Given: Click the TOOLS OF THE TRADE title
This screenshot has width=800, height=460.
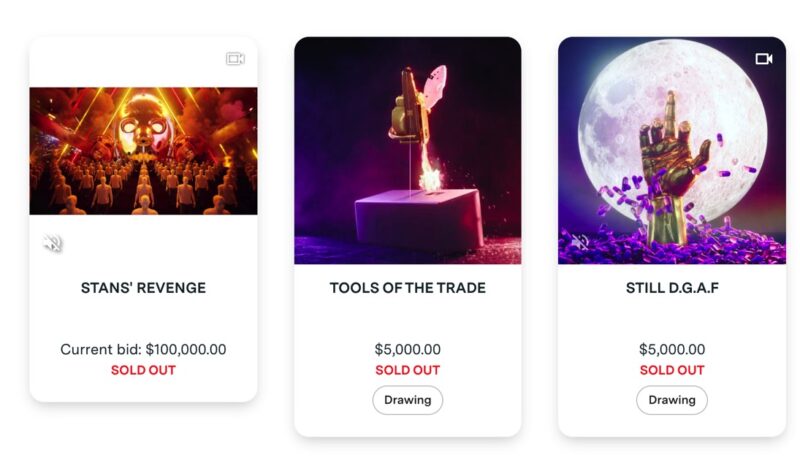Looking at the screenshot, I should click(407, 288).
